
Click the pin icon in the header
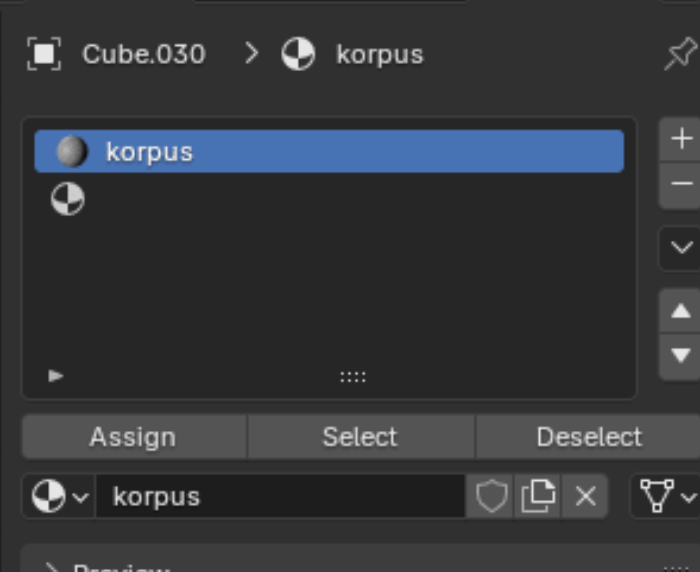click(x=679, y=54)
